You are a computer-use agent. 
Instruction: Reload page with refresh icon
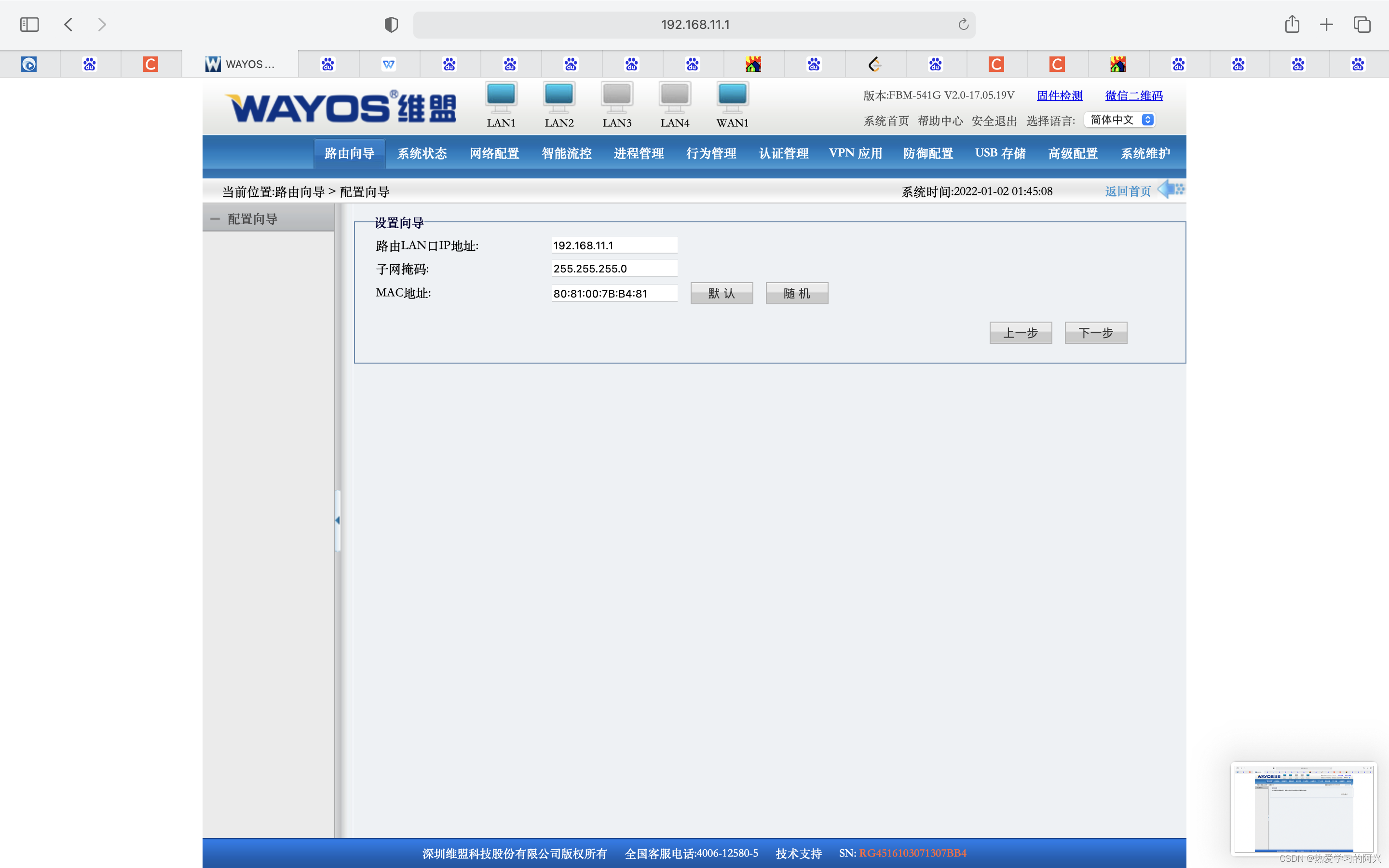[x=963, y=25]
